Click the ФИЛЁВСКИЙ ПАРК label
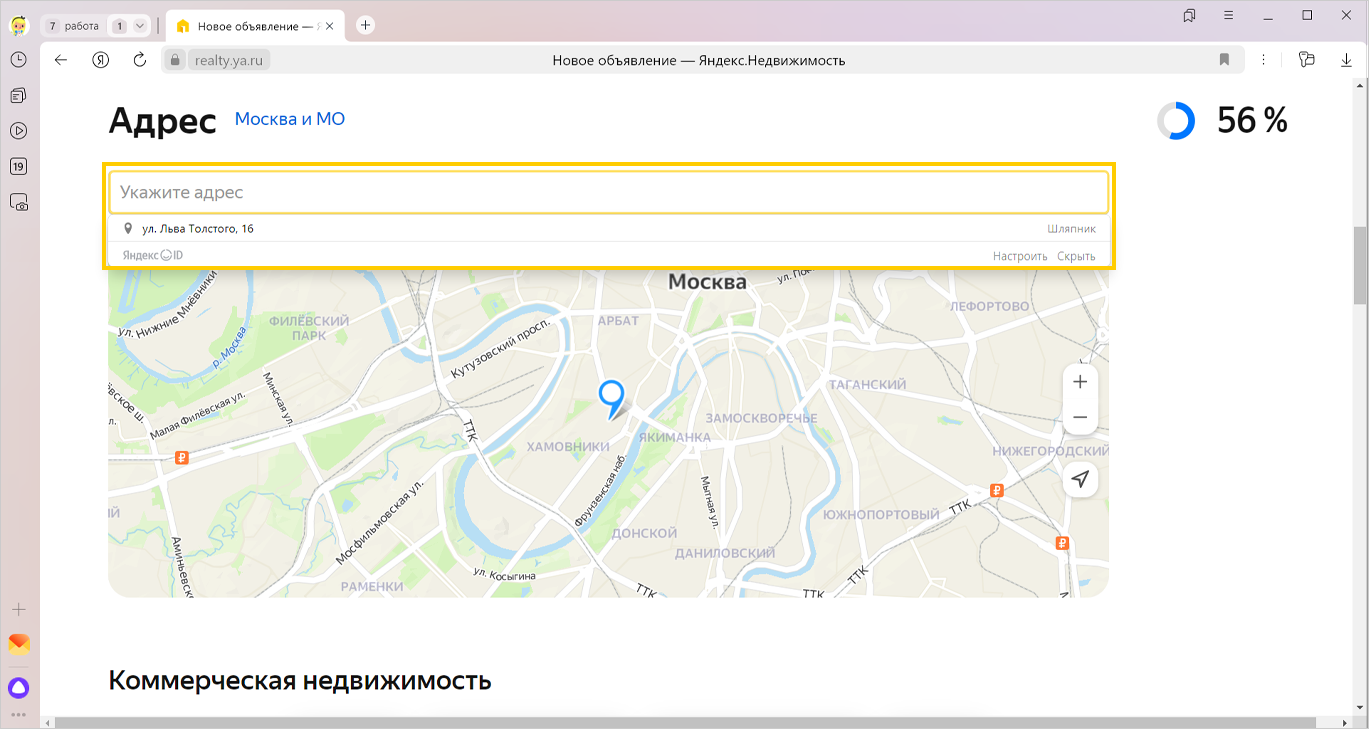The width and height of the screenshot is (1369, 729). coord(309,328)
